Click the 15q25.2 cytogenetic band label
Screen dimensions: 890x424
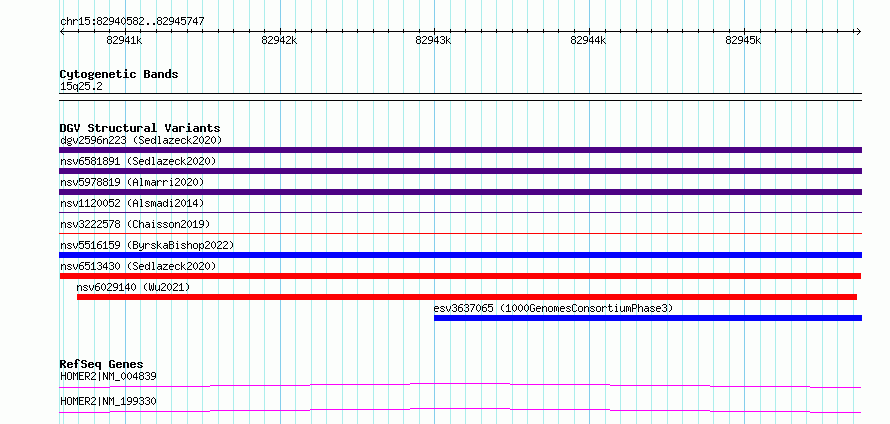coord(81,87)
